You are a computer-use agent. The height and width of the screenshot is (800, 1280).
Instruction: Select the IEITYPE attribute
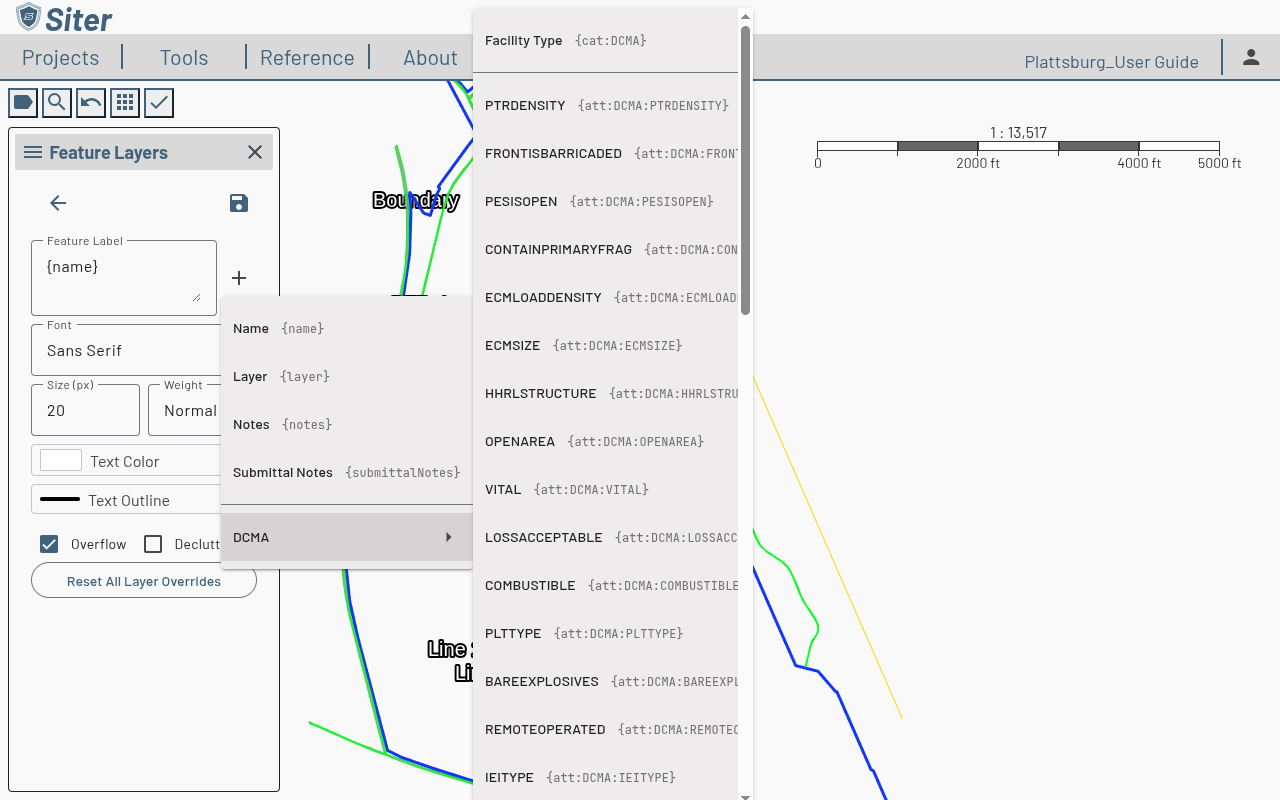coord(605,777)
